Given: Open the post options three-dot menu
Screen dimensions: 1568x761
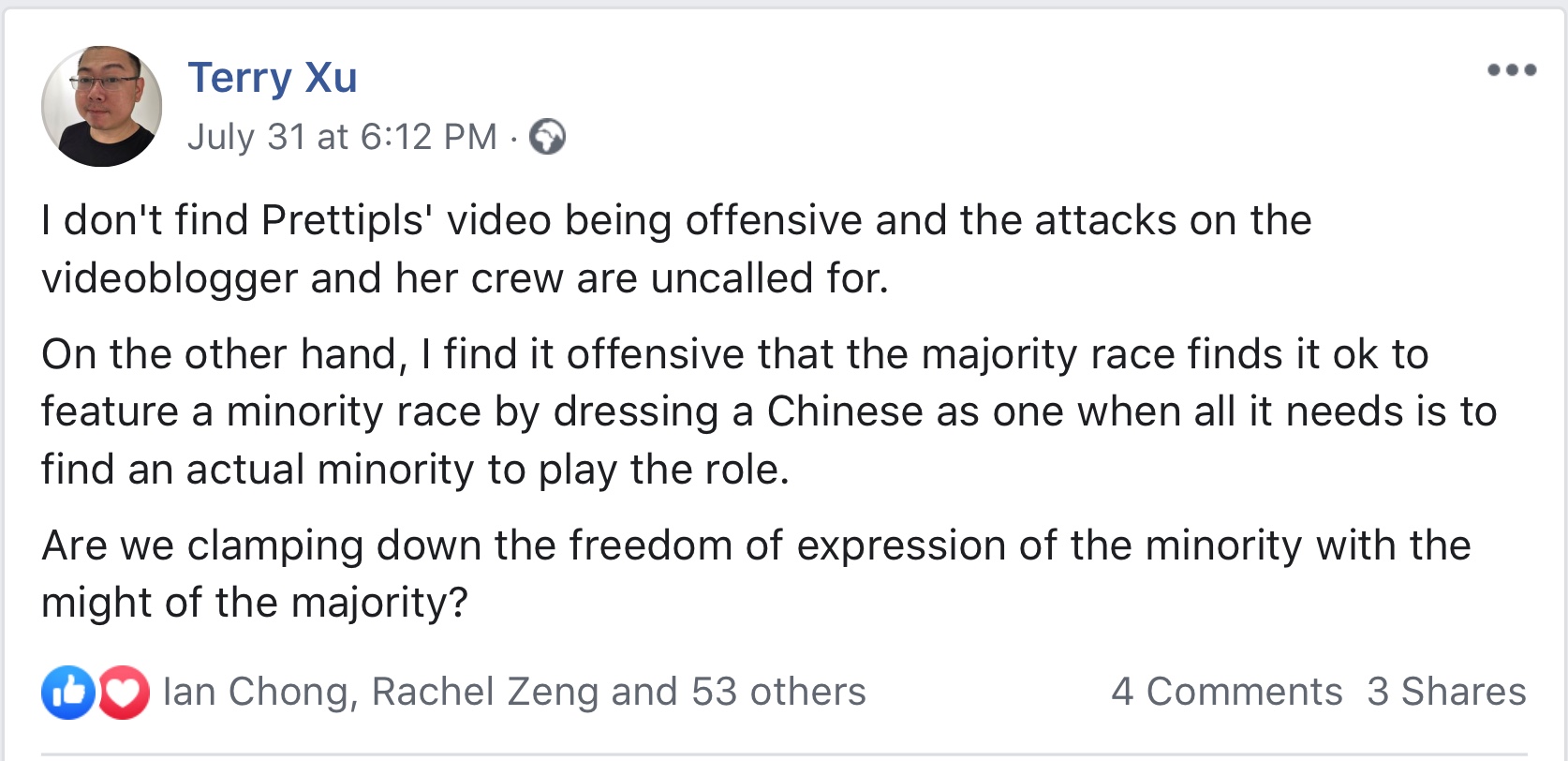Looking at the screenshot, I should point(1512,70).
